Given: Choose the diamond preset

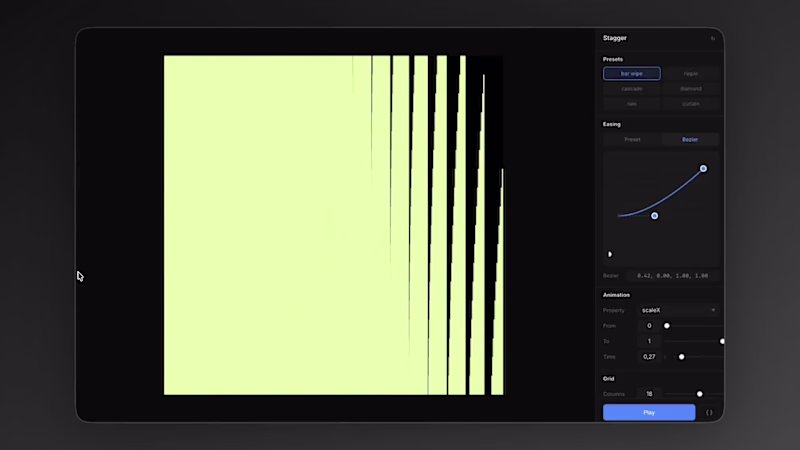Looking at the screenshot, I should 690,89.
